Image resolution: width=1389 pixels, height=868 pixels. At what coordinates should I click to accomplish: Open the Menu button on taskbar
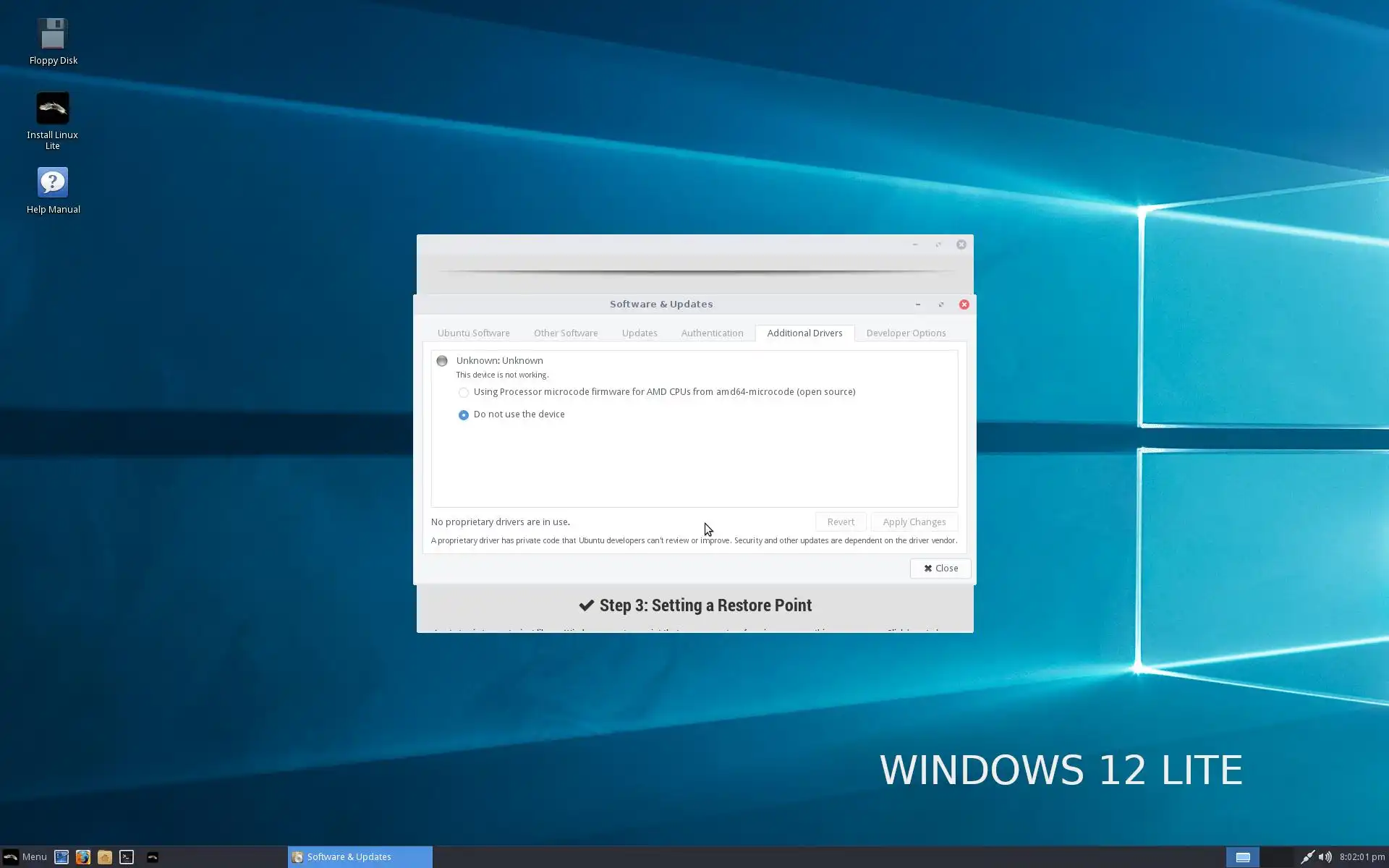pyautogui.click(x=25, y=857)
